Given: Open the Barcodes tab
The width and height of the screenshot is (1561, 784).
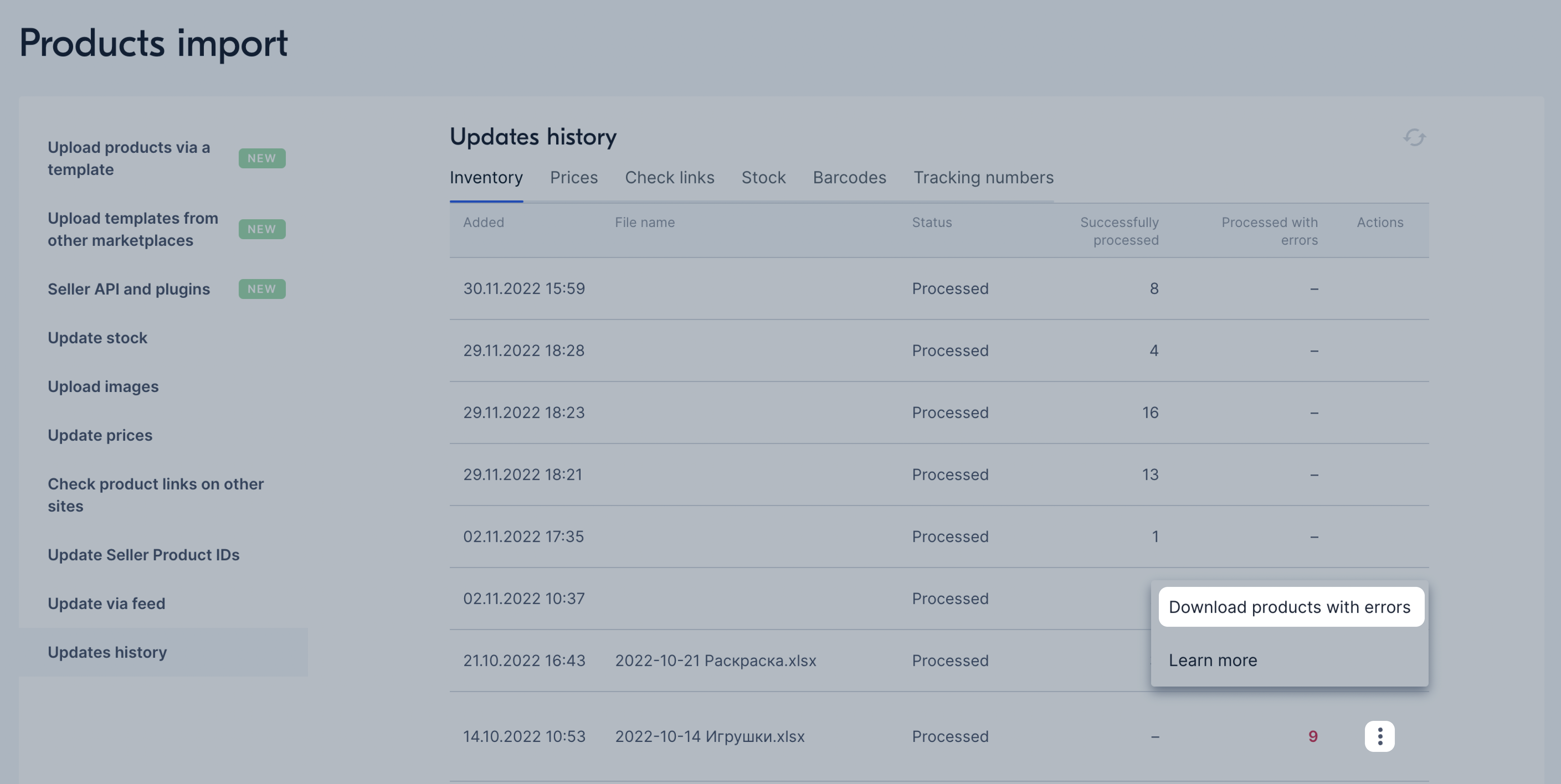Looking at the screenshot, I should tap(849, 178).
